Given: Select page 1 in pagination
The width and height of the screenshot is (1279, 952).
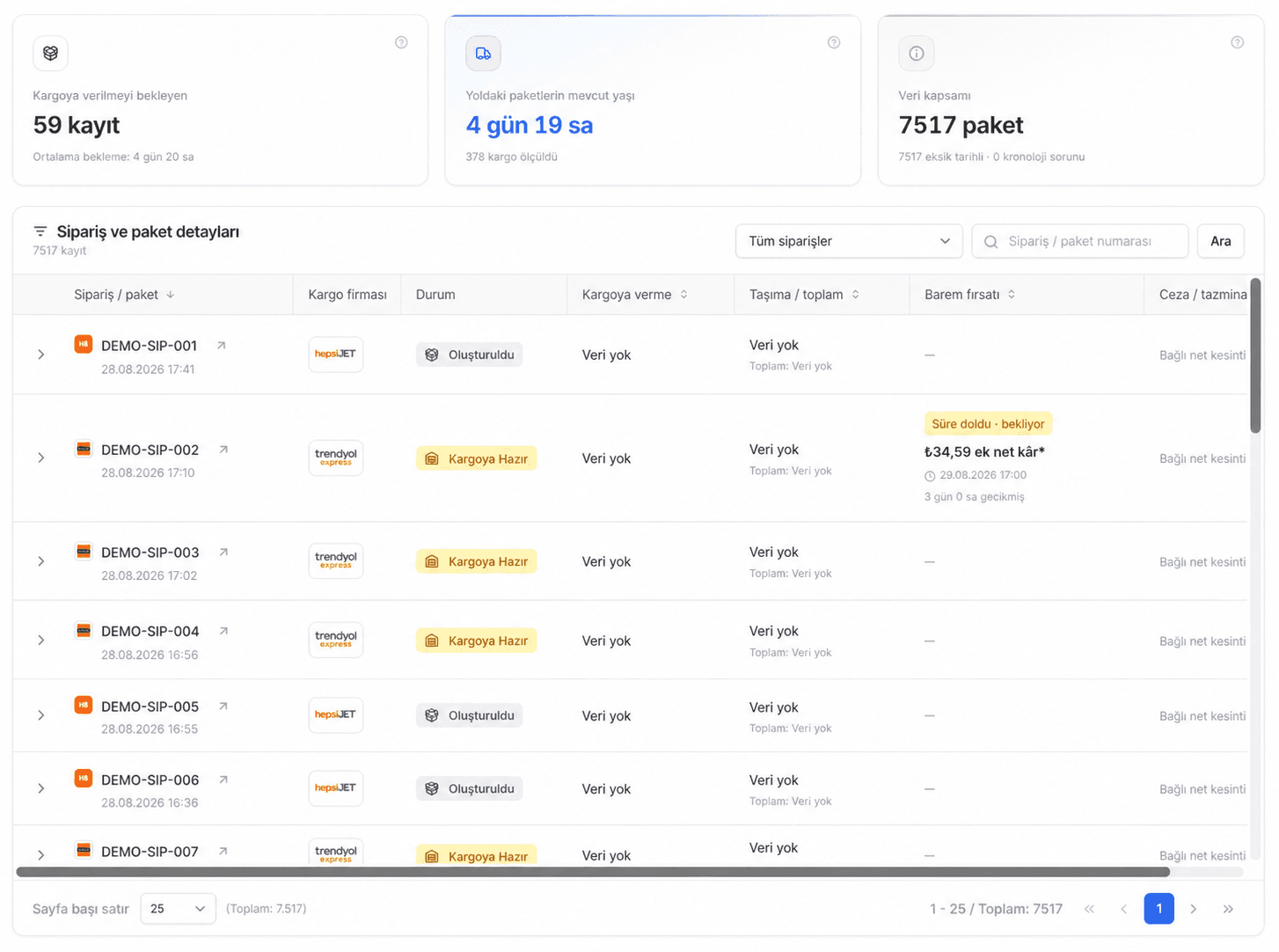Looking at the screenshot, I should 1158,909.
